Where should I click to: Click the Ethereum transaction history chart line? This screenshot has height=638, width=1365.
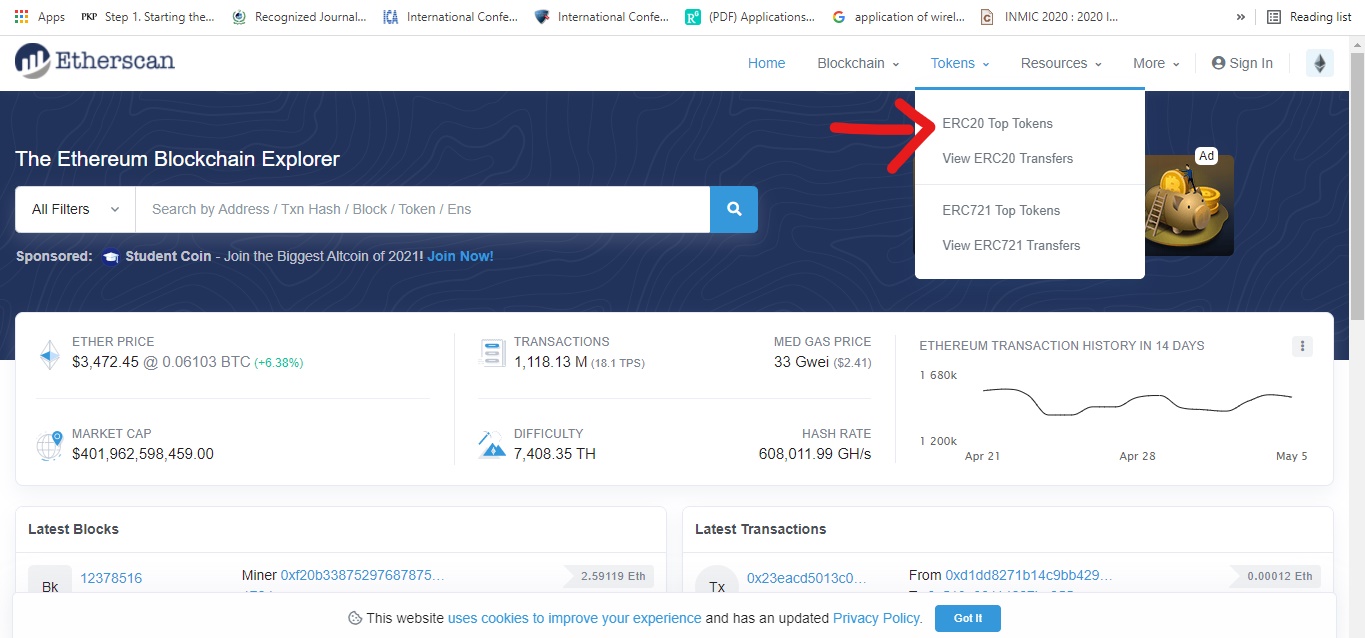point(1137,401)
